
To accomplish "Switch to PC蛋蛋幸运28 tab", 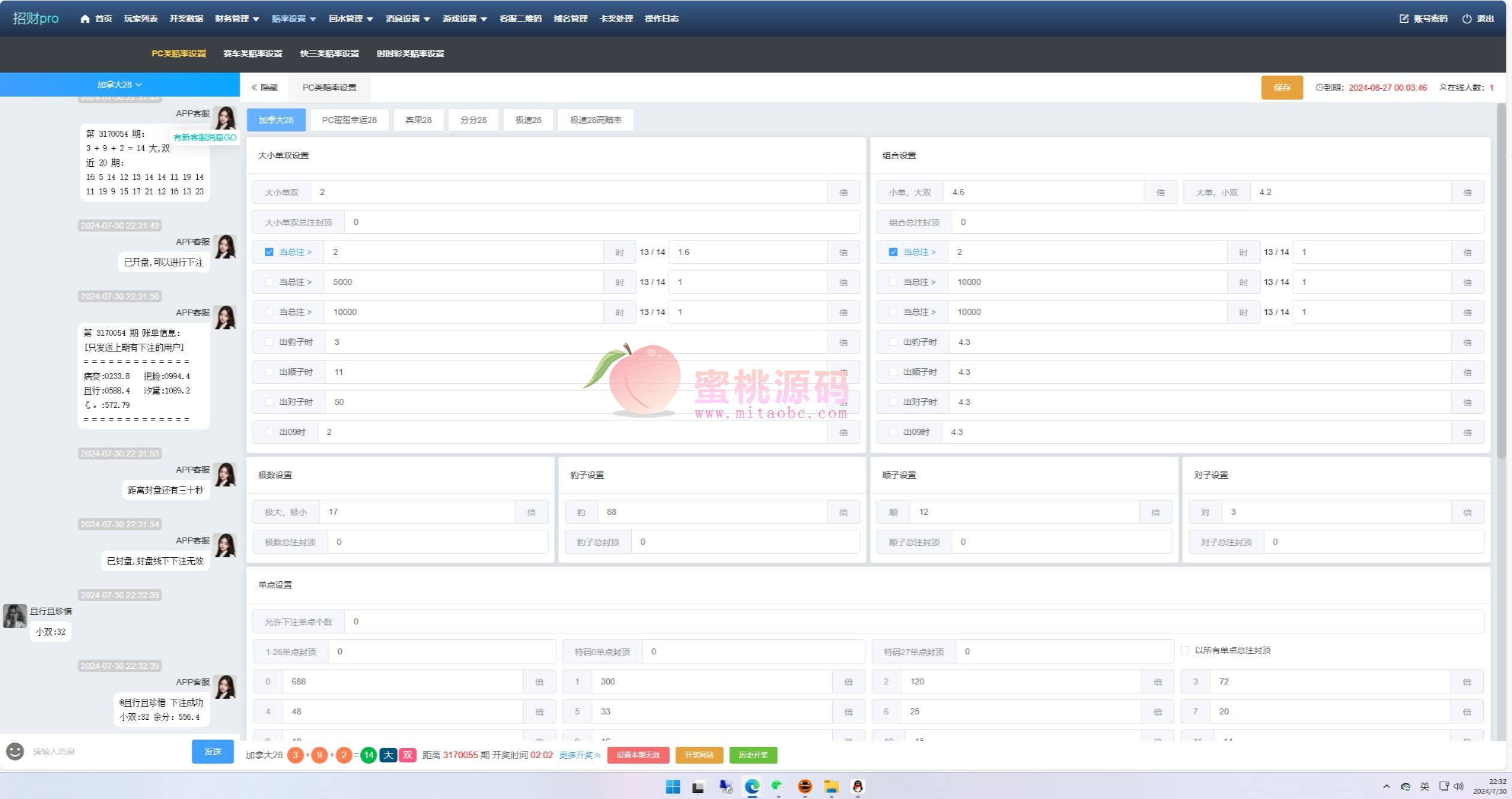I will pyautogui.click(x=349, y=120).
